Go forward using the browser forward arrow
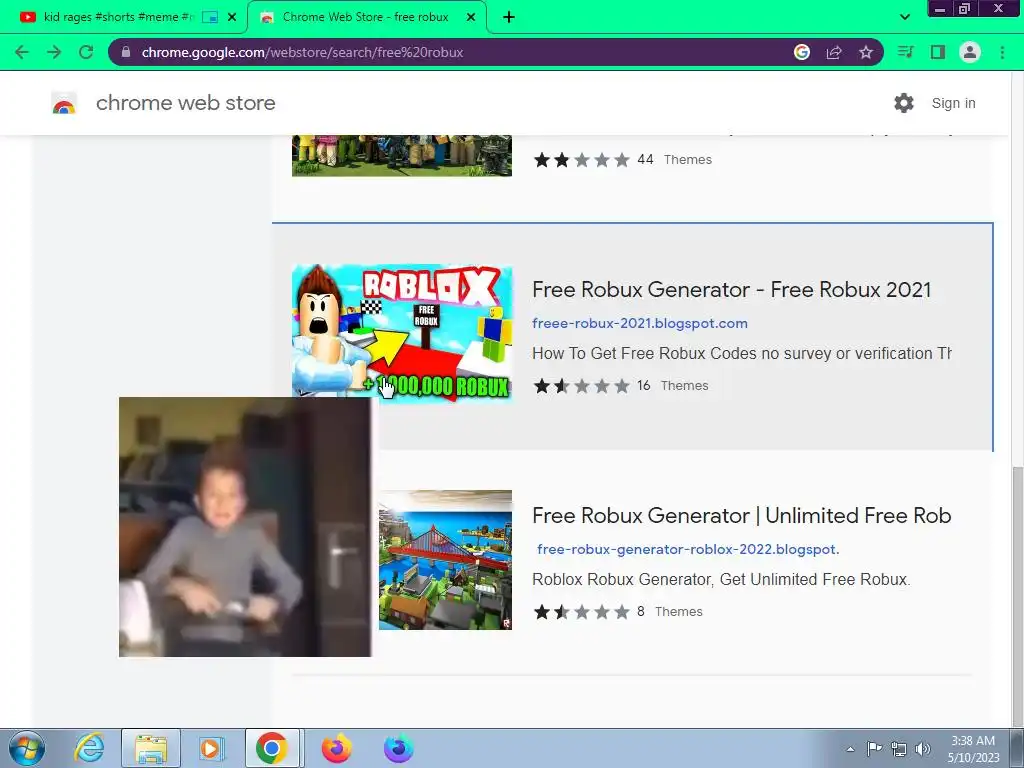 [x=54, y=52]
